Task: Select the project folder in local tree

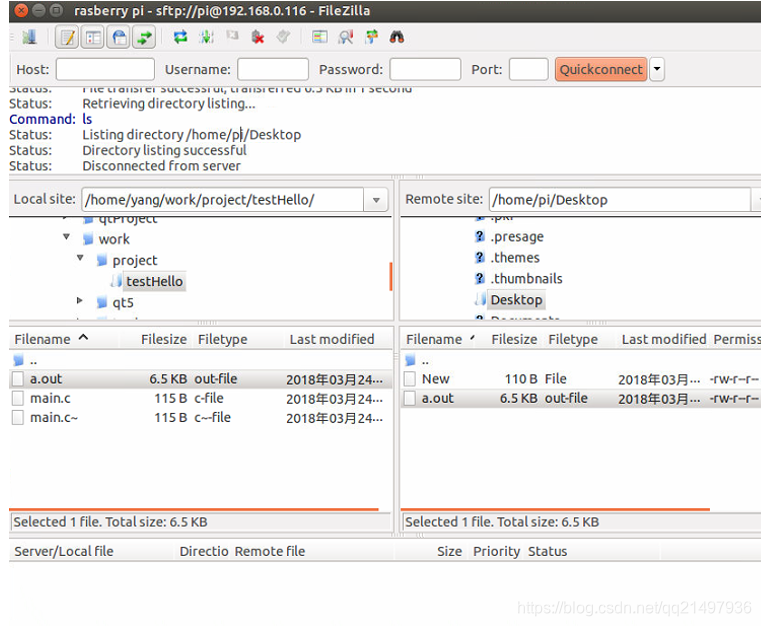Action: (135, 261)
